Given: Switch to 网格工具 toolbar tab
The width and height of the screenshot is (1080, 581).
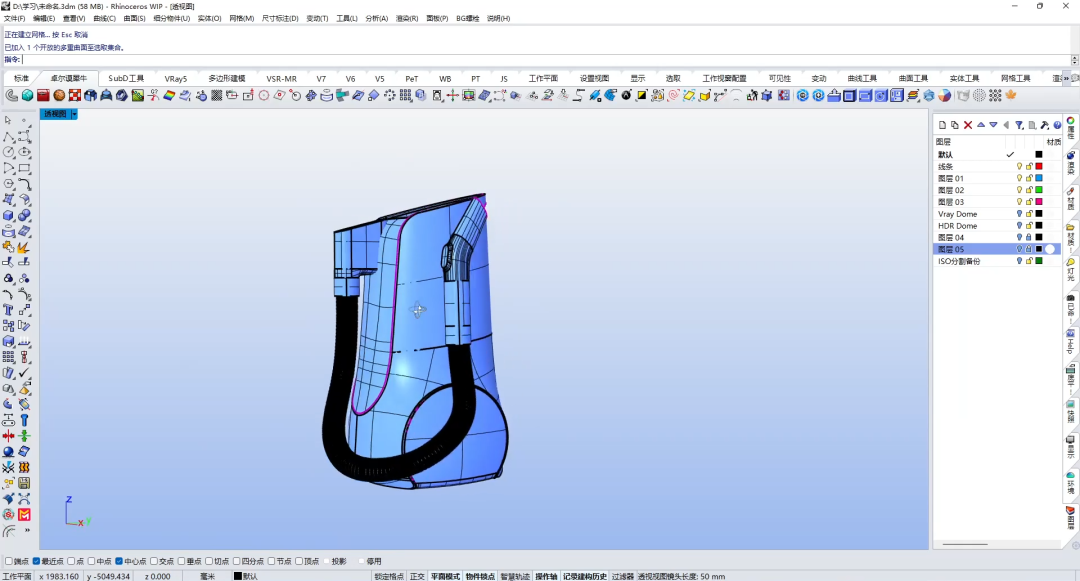Looking at the screenshot, I should [1015, 78].
